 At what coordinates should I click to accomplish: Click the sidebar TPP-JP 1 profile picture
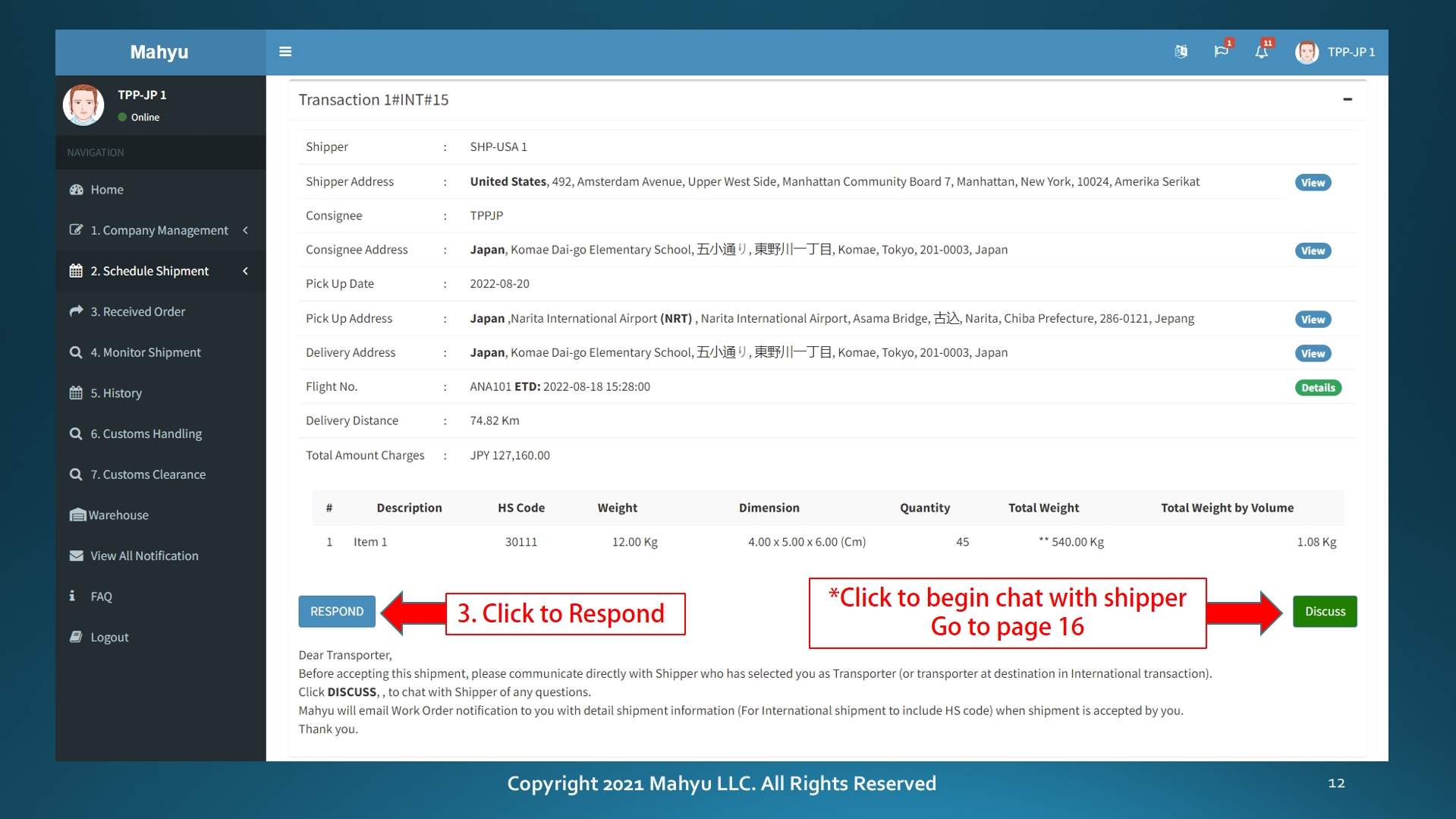(x=83, y=105)
